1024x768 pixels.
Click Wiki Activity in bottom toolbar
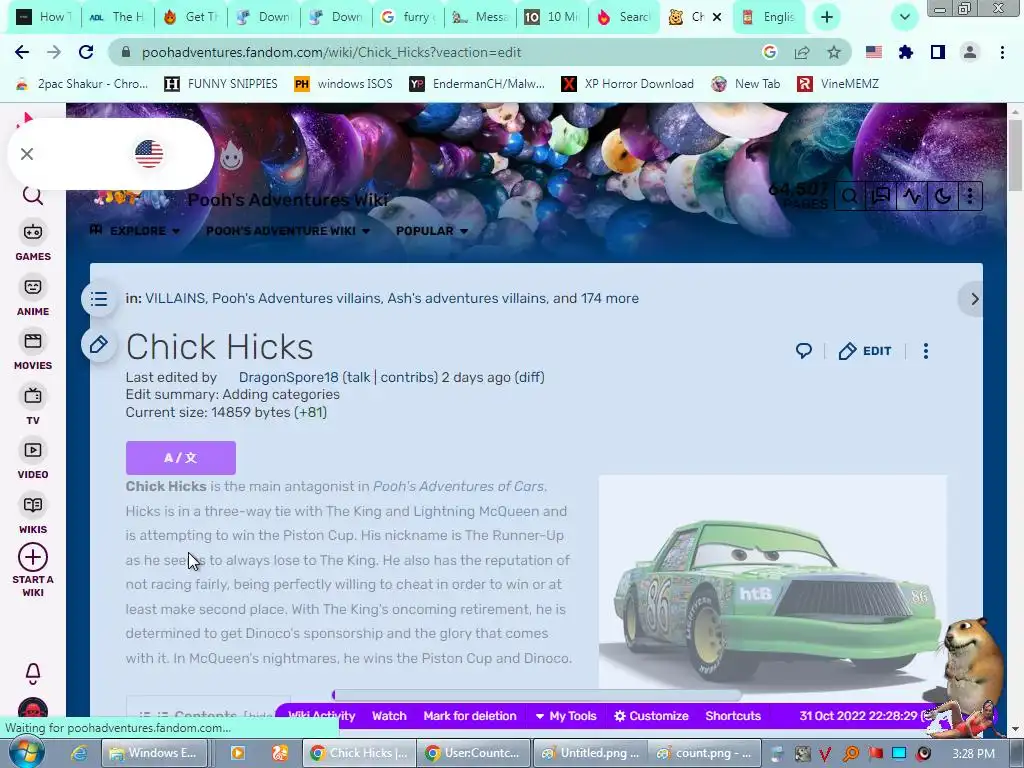(x=321, y=716)
